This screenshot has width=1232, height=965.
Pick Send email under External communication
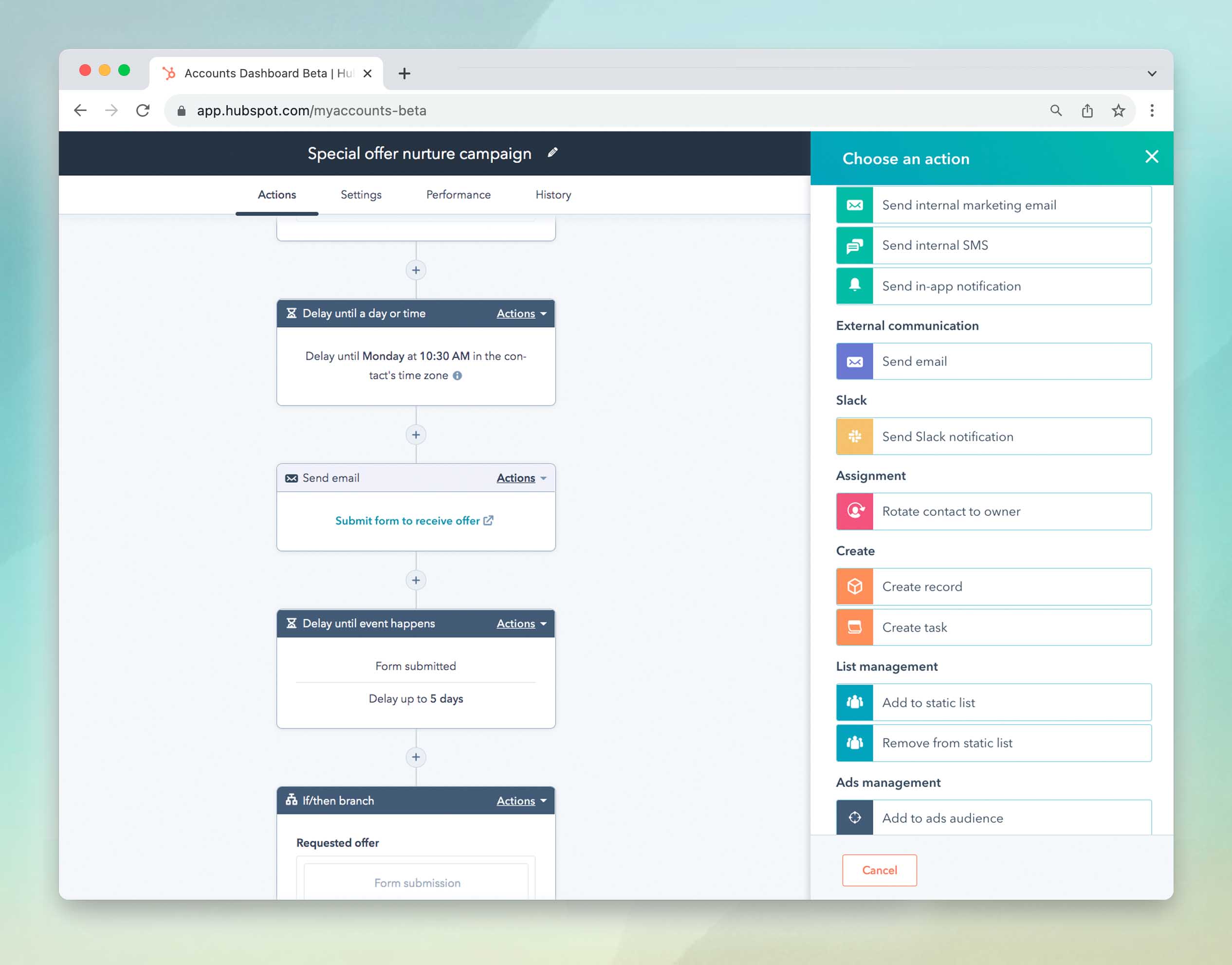coord(993,361)
